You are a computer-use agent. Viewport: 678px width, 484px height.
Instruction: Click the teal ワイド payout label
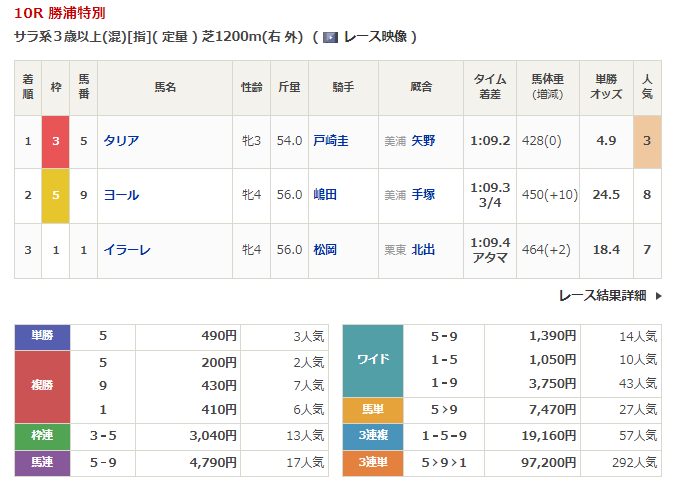(x=373, y=360)
